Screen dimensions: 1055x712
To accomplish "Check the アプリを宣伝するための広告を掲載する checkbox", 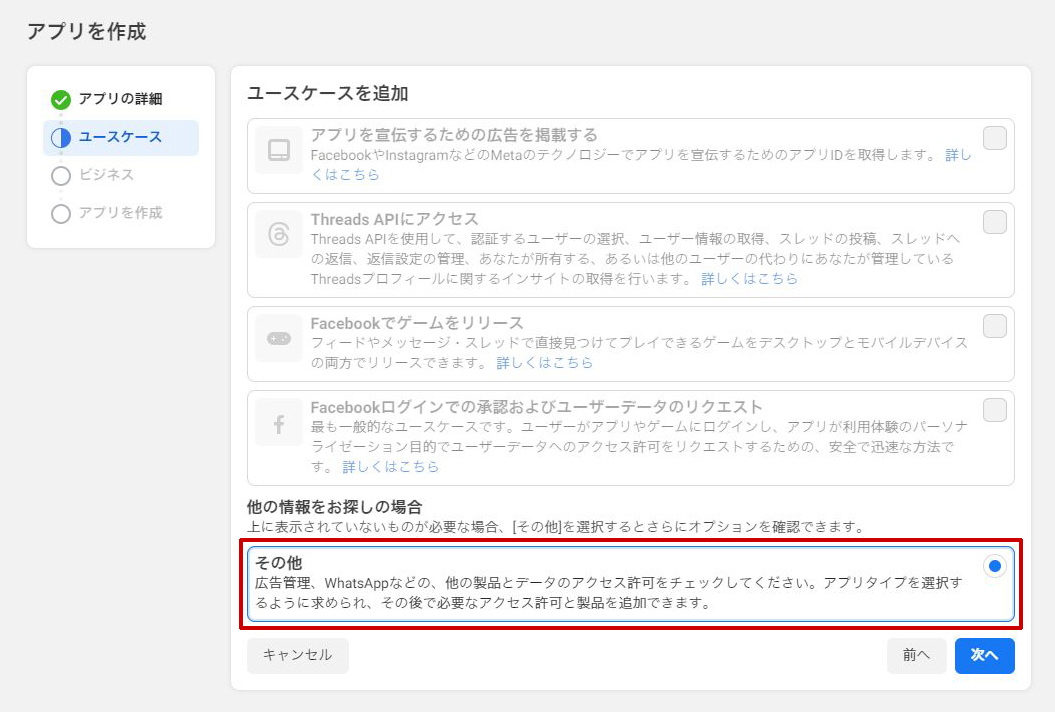I will pyautogui.click(x=994, y=138).
